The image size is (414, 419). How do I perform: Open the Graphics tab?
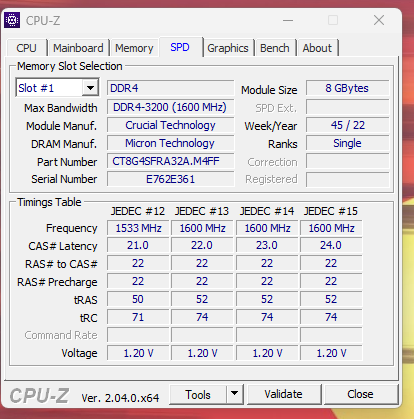228,48
